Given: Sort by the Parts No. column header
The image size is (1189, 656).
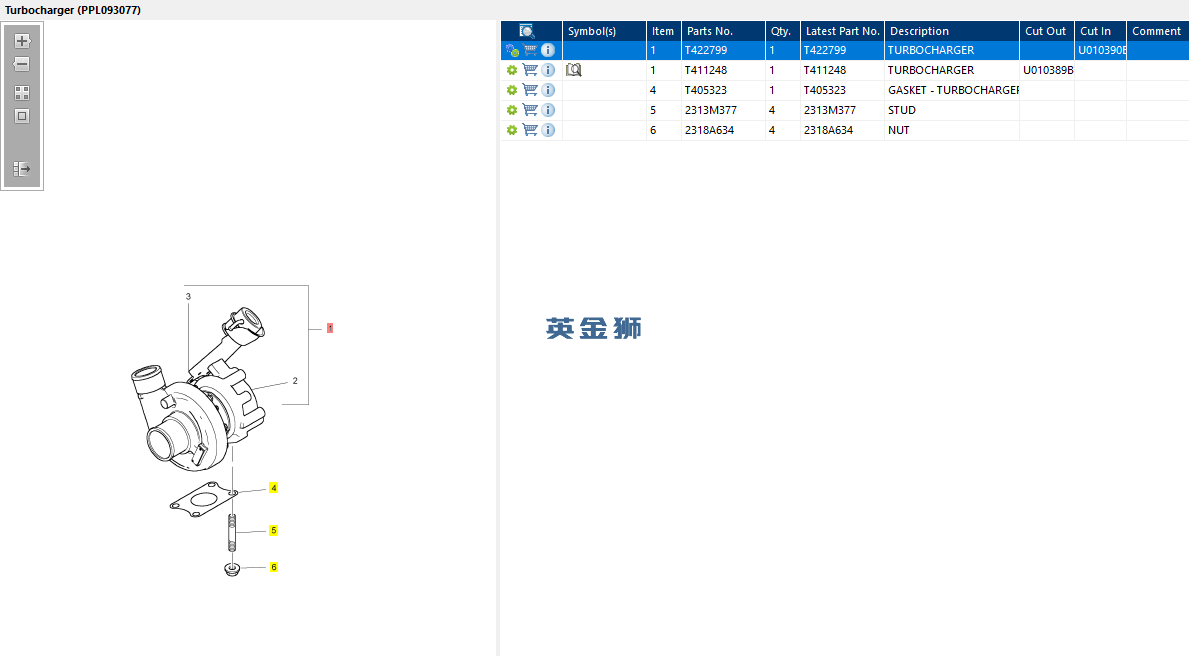Looking at the screenshot, I should (723, 31).
